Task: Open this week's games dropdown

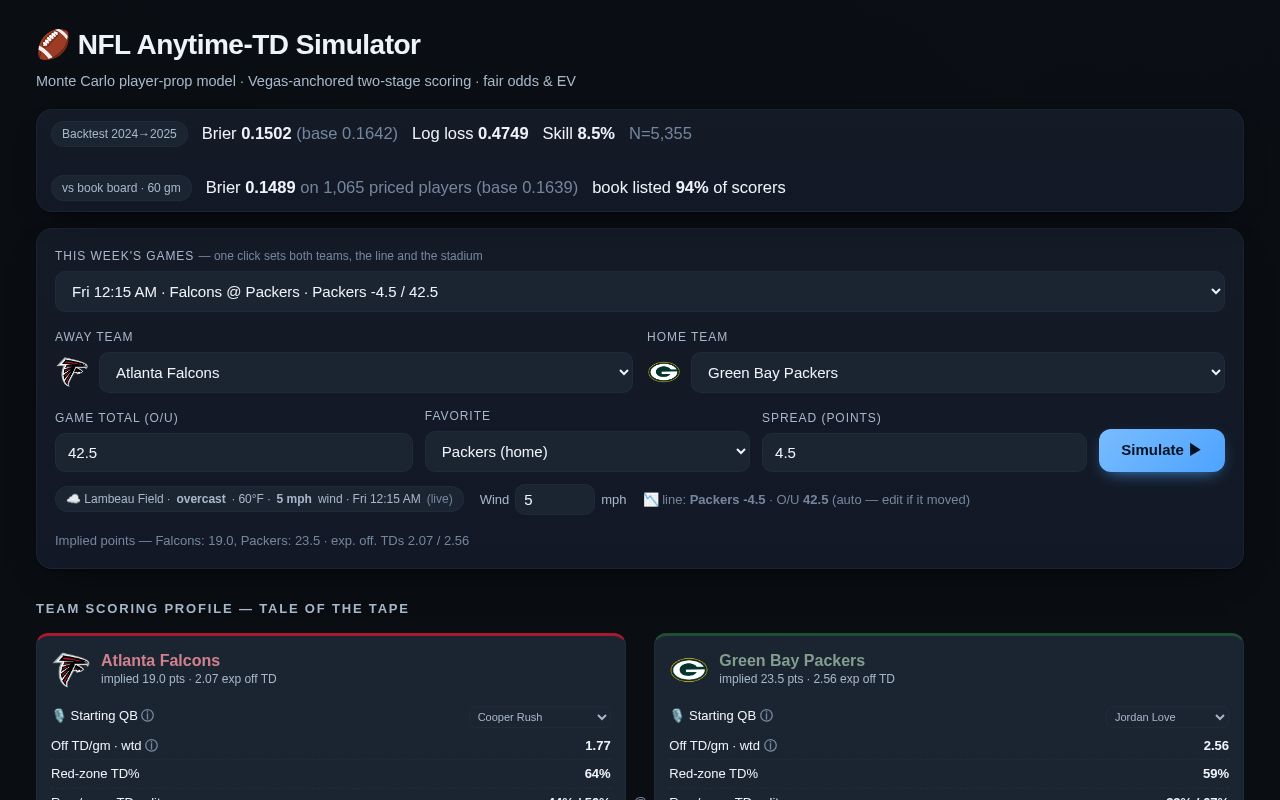Action: pos(640,291)
